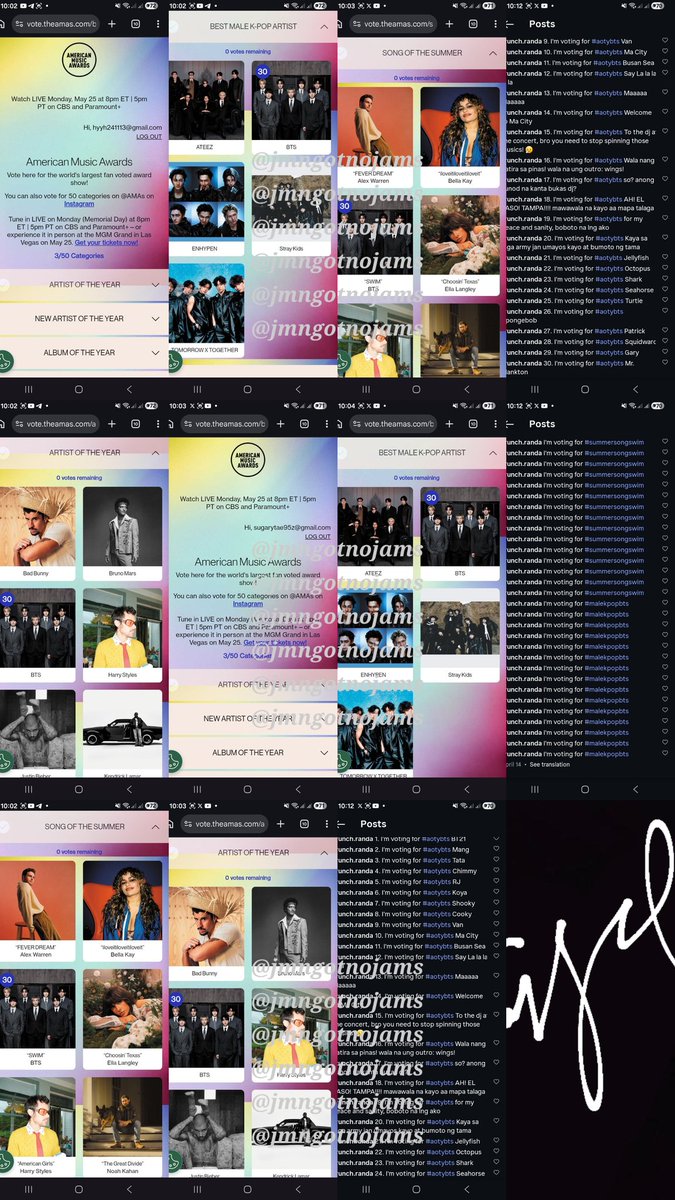The image size is (675, 1200).
Task: Open "Get your tickets now!" on hyyh241113 screen
Action: 106,243
